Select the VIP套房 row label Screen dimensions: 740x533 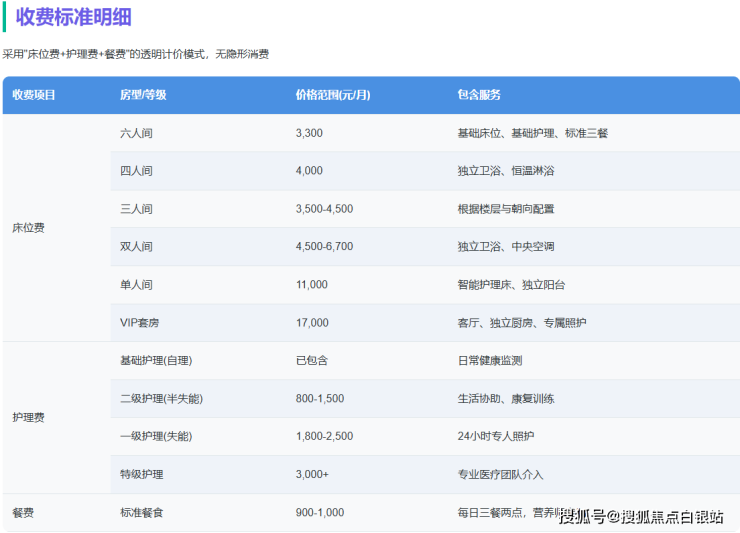pyautogui.click(x=140, y=323)
